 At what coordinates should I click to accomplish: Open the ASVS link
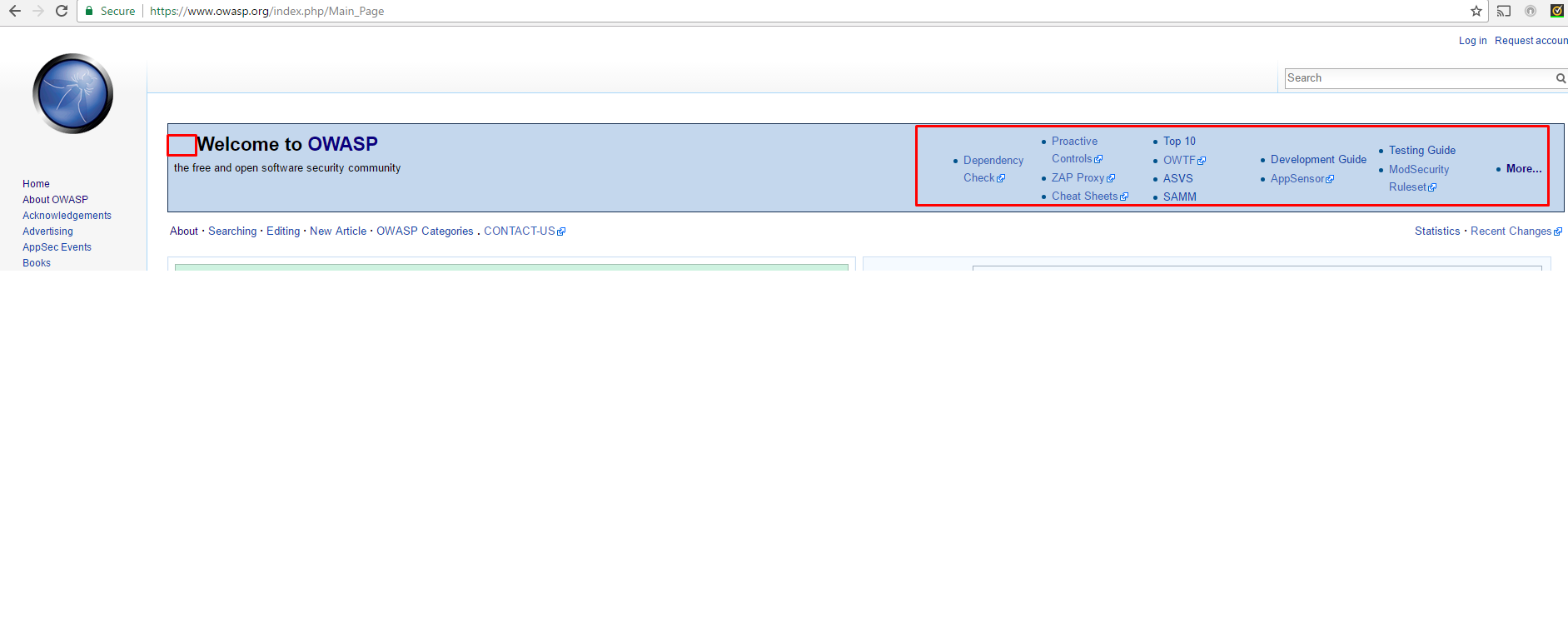coord(1177,179)
